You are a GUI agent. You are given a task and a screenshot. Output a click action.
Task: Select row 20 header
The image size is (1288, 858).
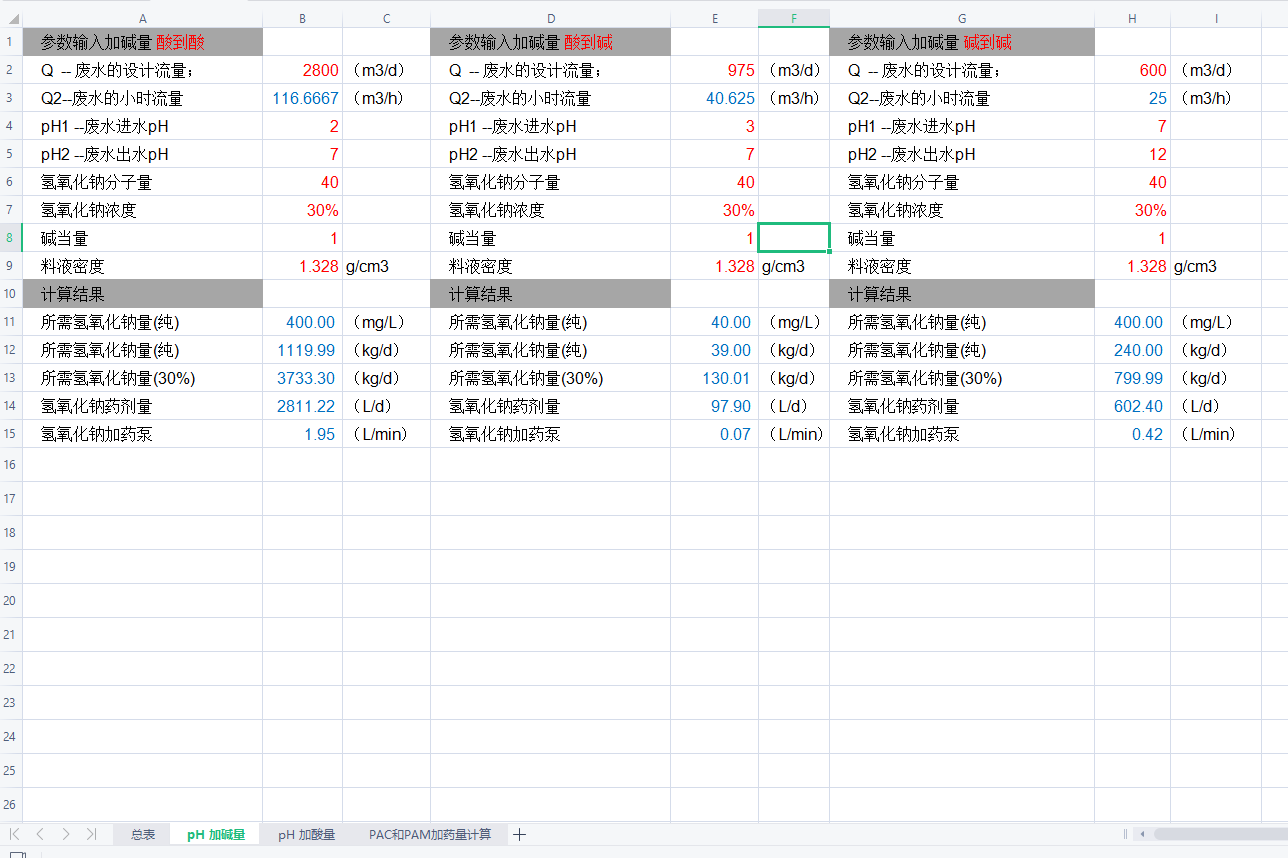[11, 600]
